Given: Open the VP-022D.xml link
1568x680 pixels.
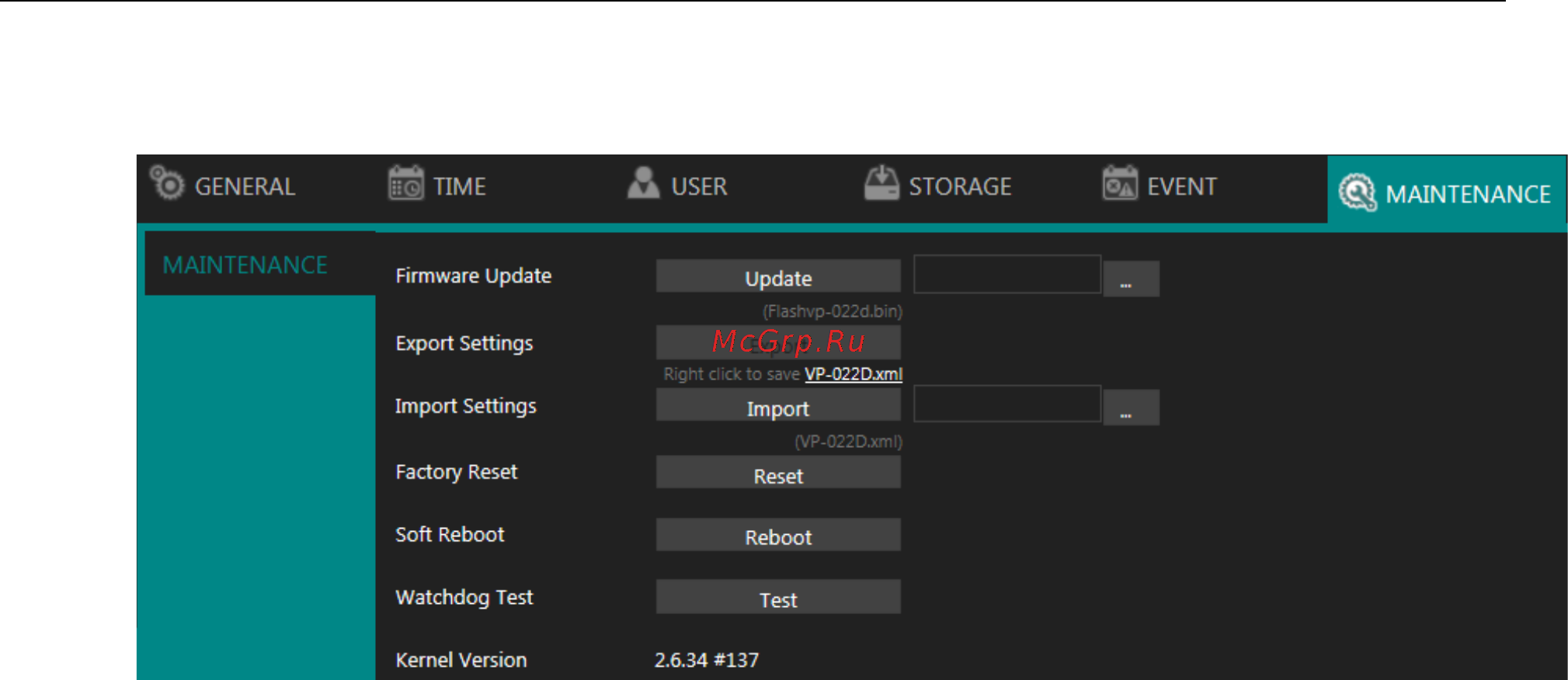Looking at the screenshot, I should pos(854,374).
